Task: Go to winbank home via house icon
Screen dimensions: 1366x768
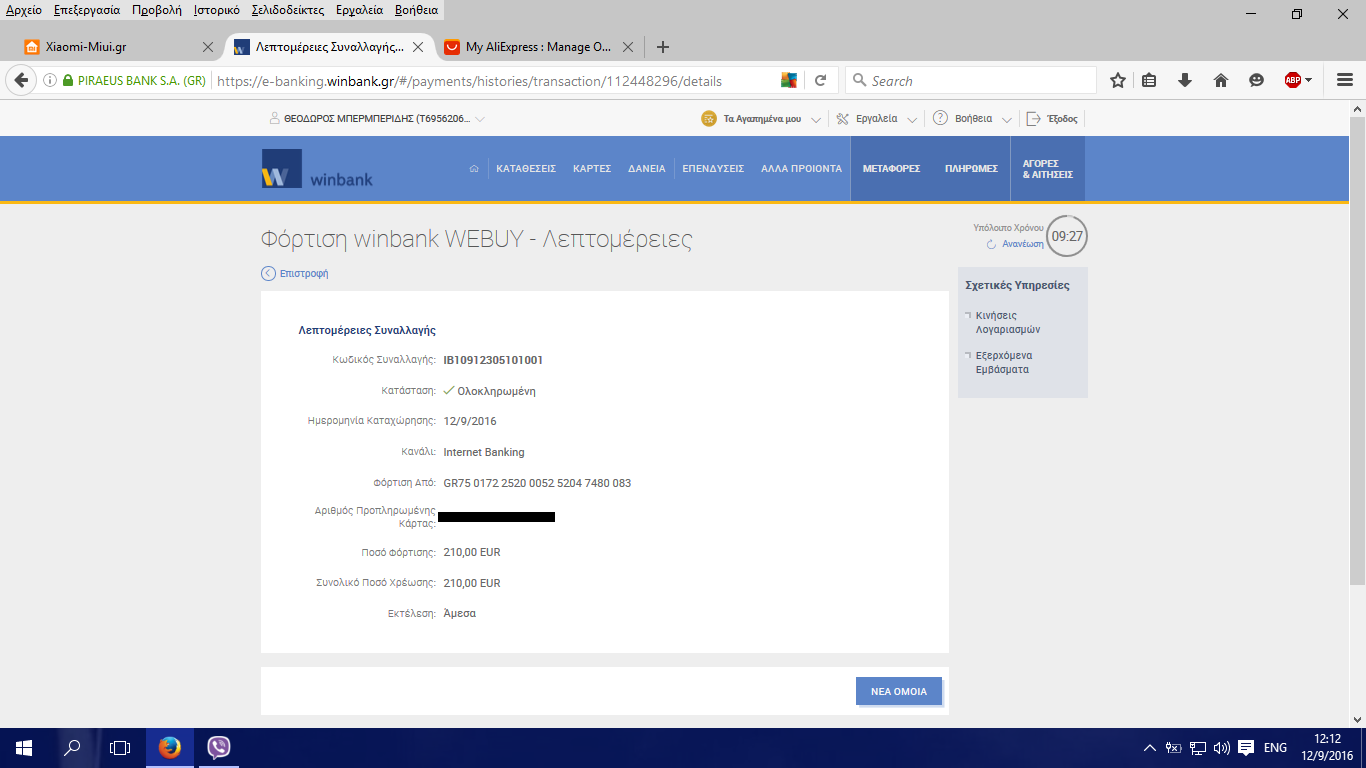Action: pyautogui.click(x=474, y=169)
